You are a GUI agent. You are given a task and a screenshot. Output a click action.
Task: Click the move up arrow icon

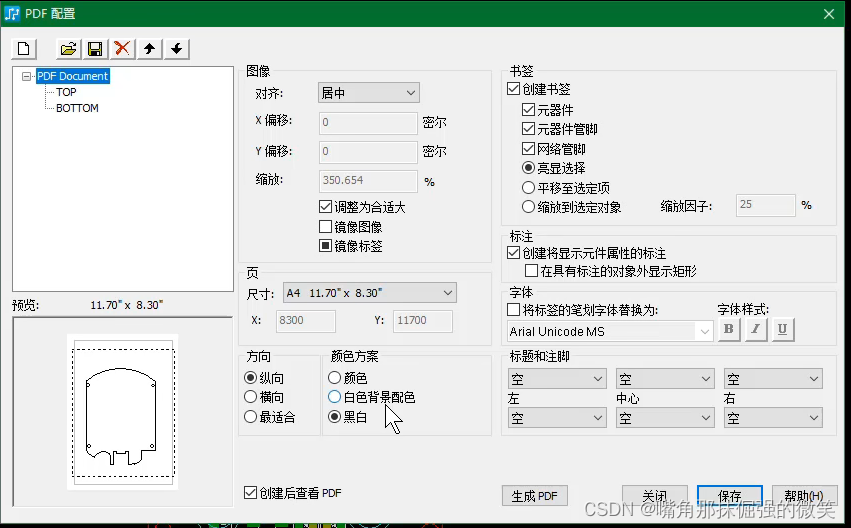[149, 48]
